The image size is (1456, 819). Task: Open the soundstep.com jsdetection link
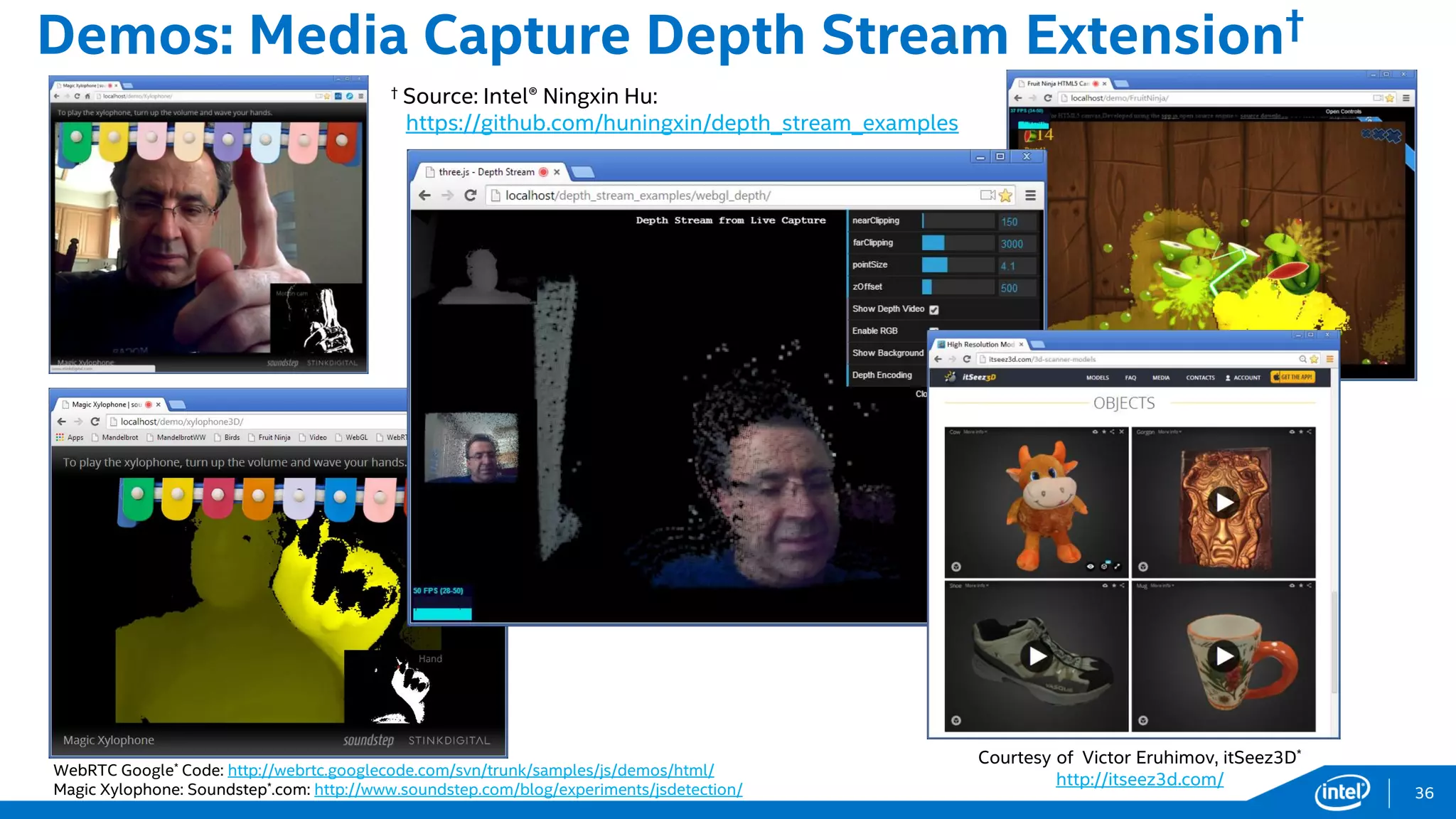[x=528, y=790]
